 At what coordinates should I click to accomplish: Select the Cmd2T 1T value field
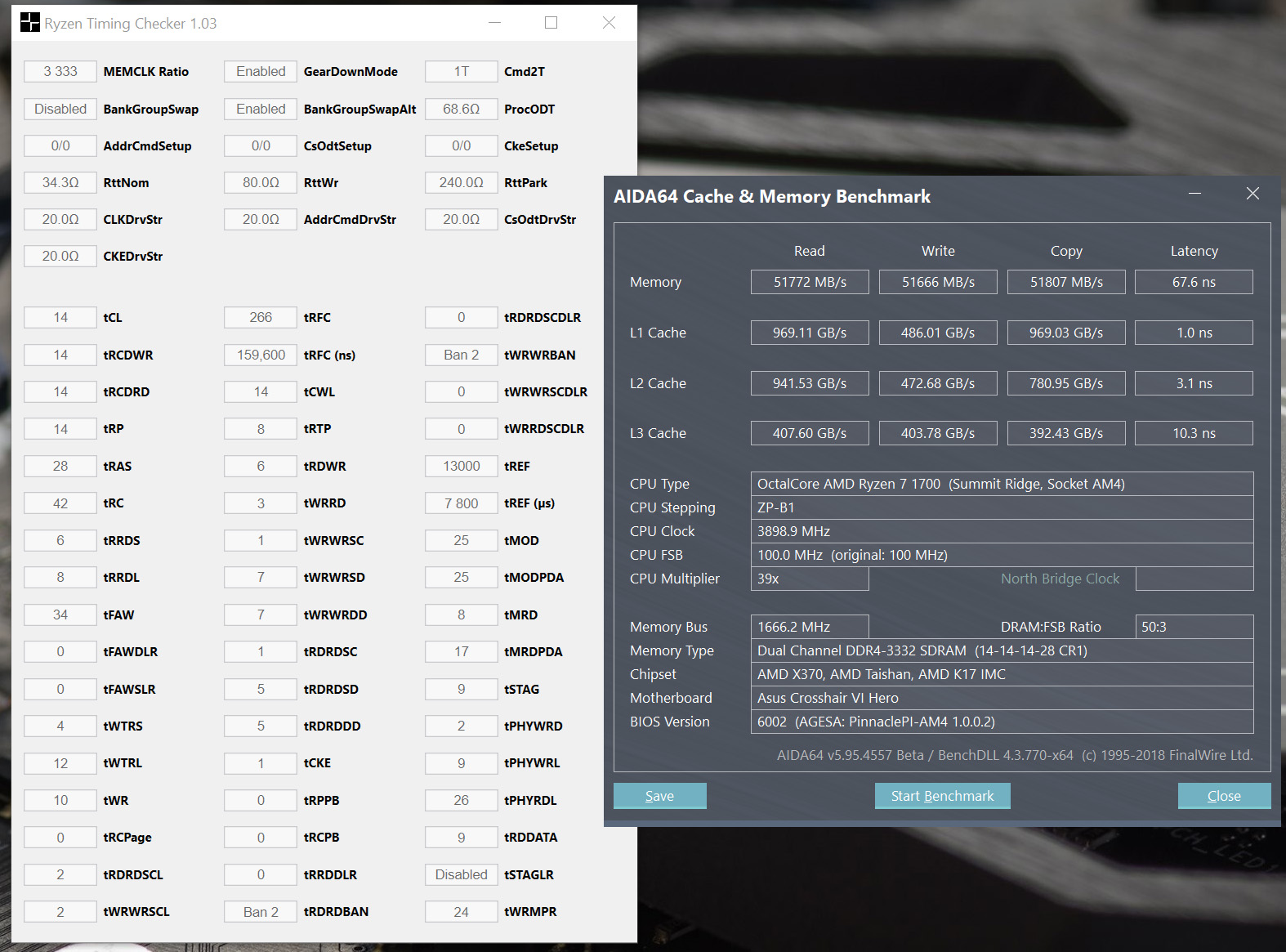coord(462,72)
